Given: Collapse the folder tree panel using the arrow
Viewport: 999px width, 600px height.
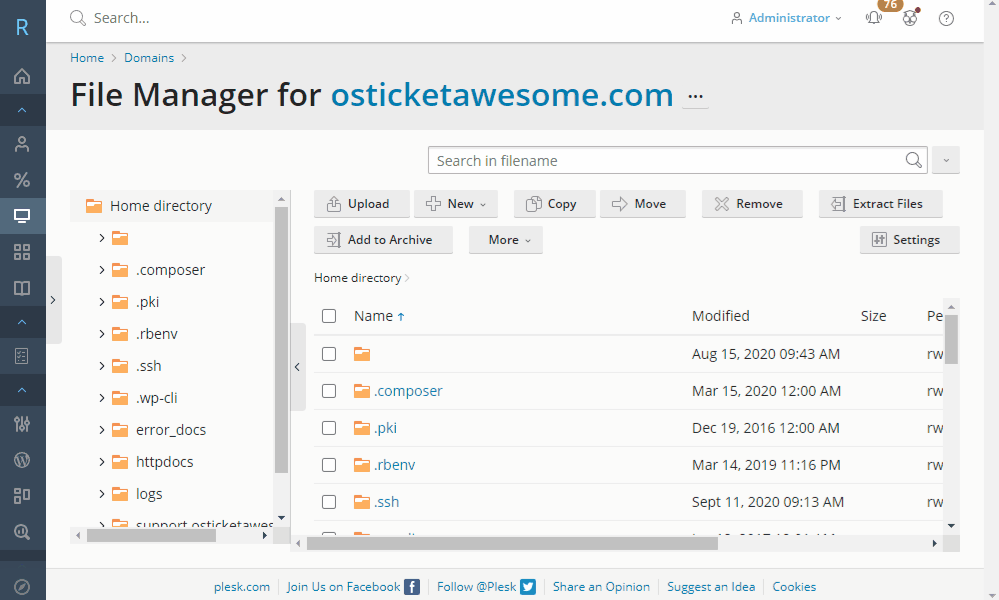Looking at the screenshot, I should point(298,367).
